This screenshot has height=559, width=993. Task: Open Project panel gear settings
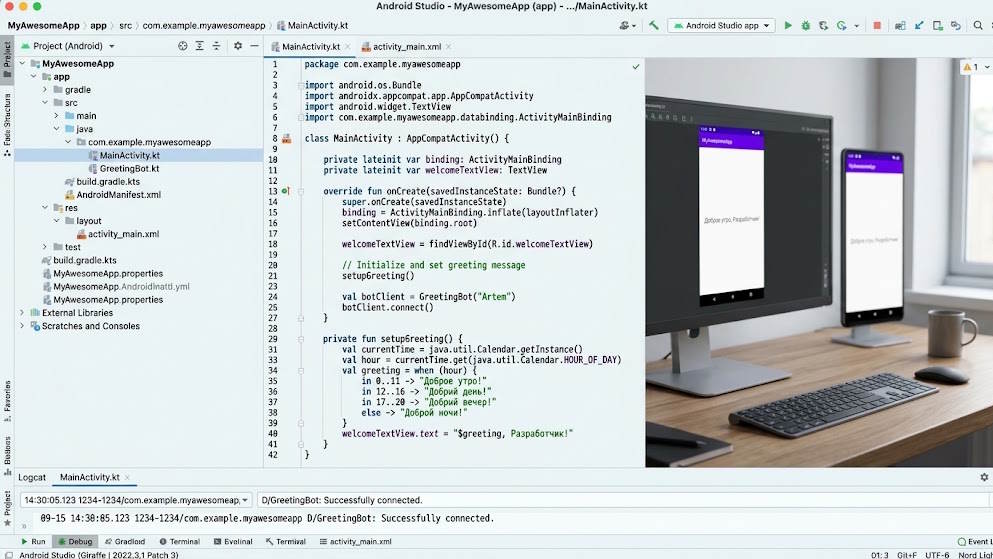[x=237, y=46]
